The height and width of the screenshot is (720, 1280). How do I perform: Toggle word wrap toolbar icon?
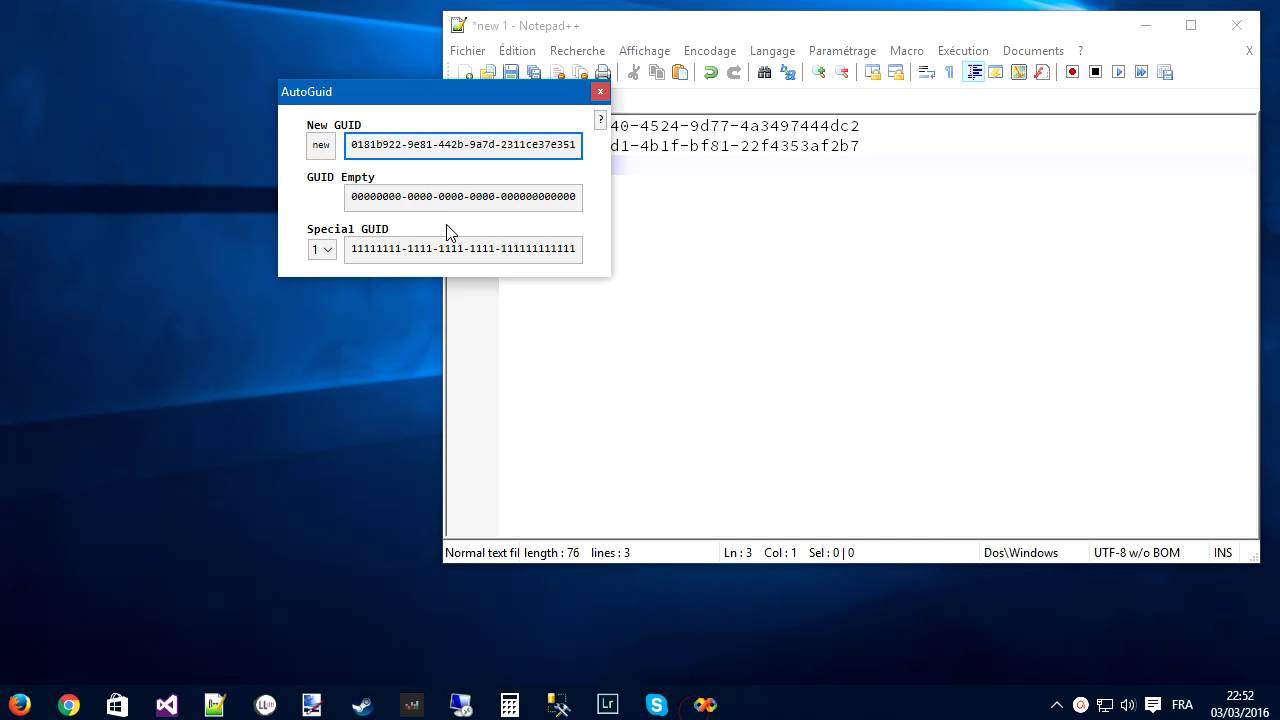[926, 72]
